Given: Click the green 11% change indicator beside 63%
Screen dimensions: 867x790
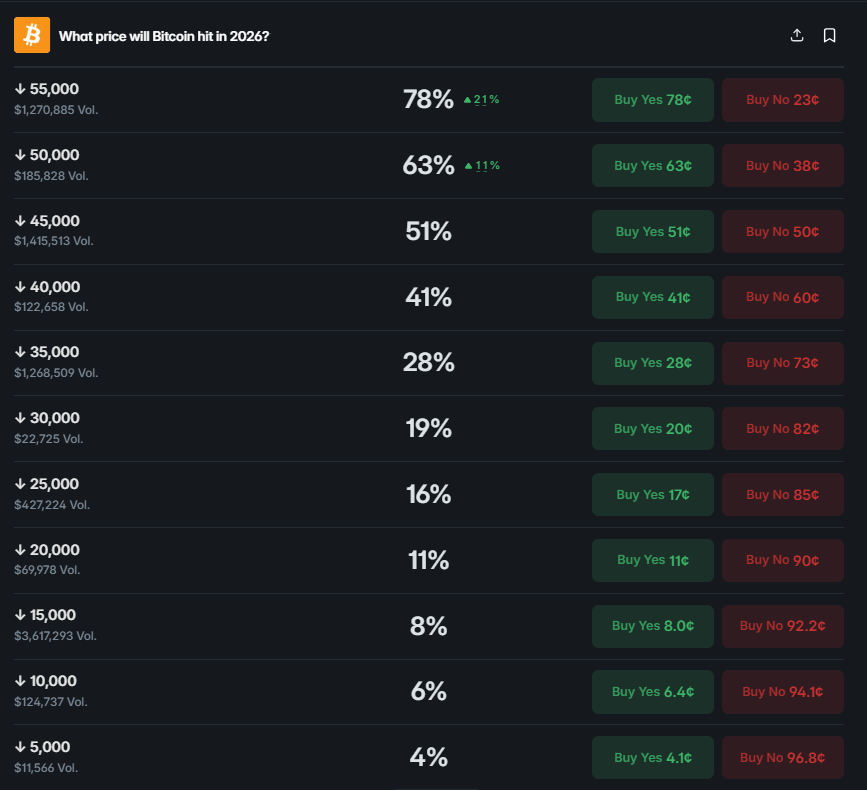Looking at the screenshot, I should (481, 165).
